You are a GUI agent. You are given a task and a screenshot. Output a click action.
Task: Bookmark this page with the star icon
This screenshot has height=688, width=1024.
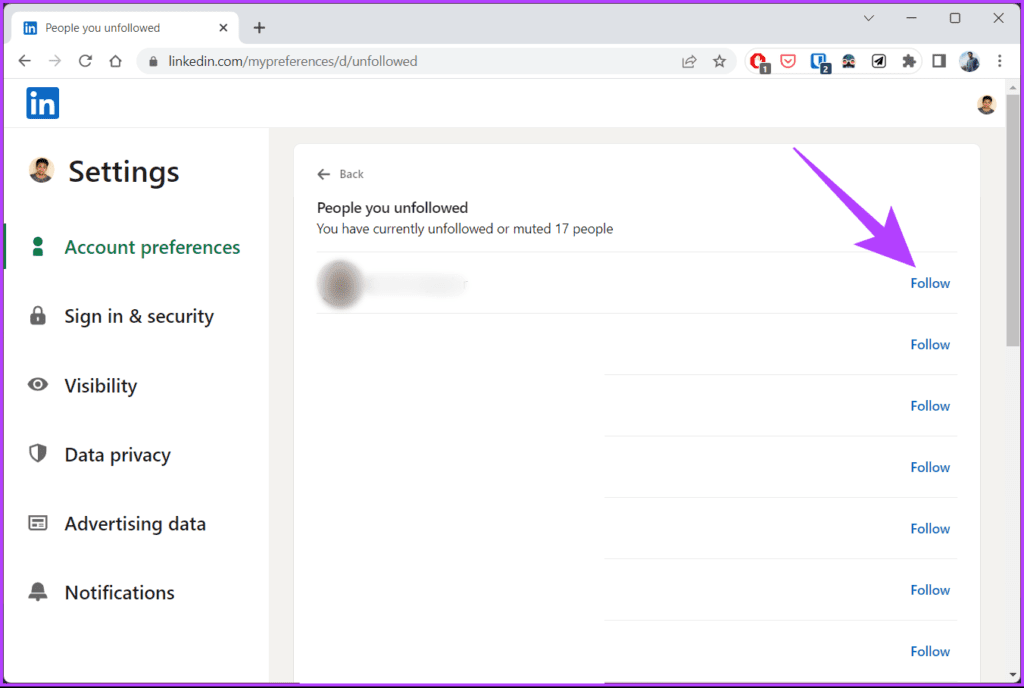719,61
